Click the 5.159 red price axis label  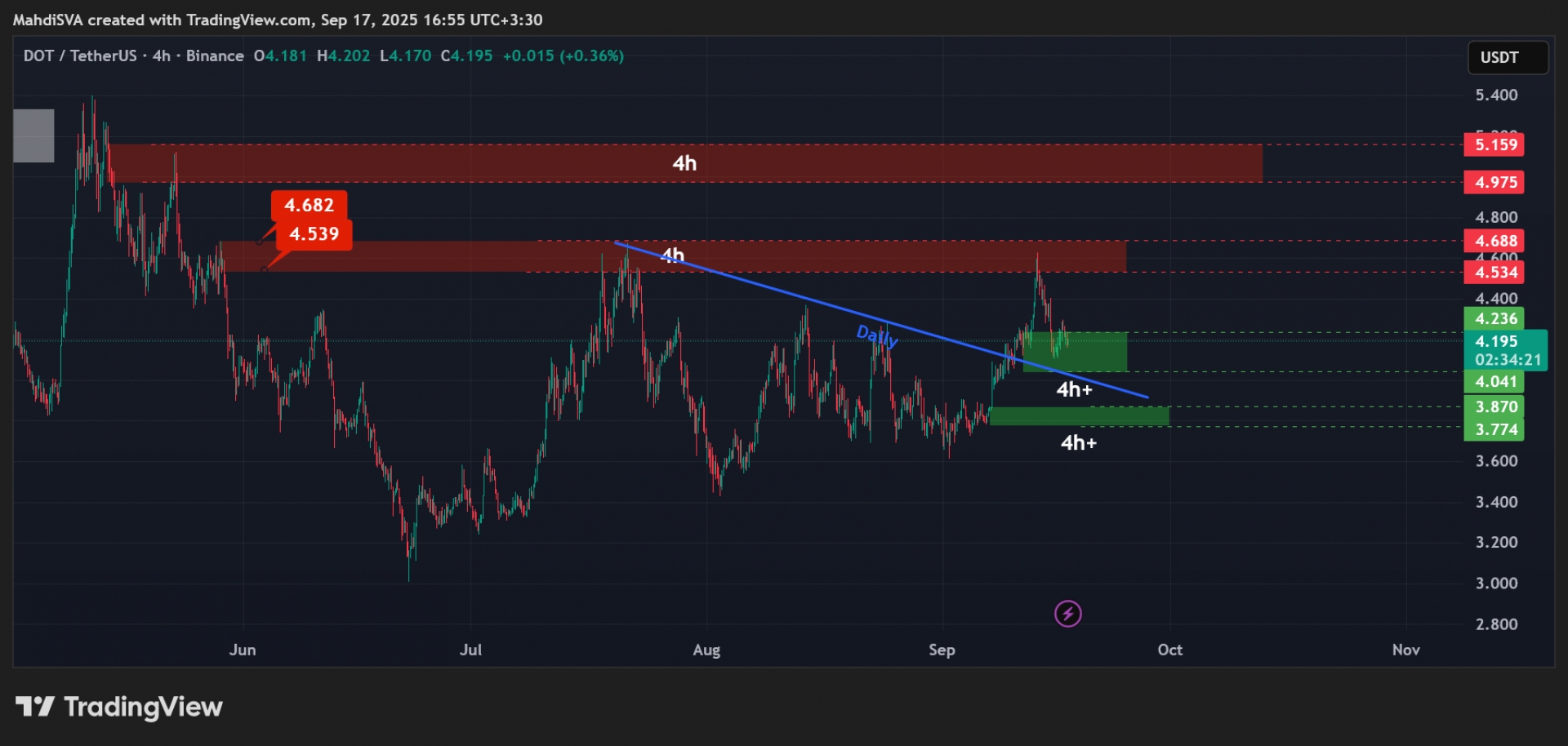pos(1494,144)
